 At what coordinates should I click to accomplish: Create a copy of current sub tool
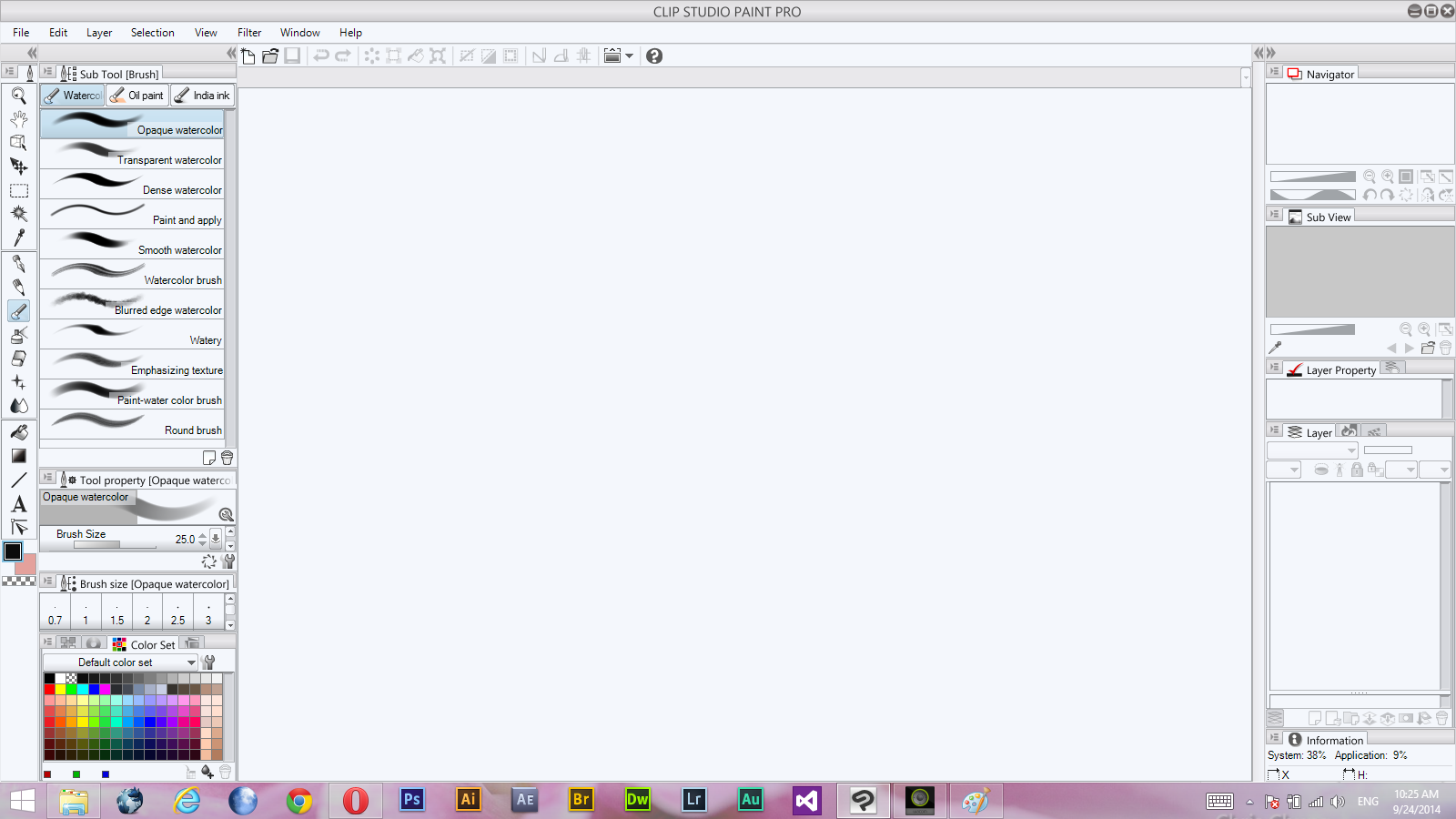tap(209, 458)
